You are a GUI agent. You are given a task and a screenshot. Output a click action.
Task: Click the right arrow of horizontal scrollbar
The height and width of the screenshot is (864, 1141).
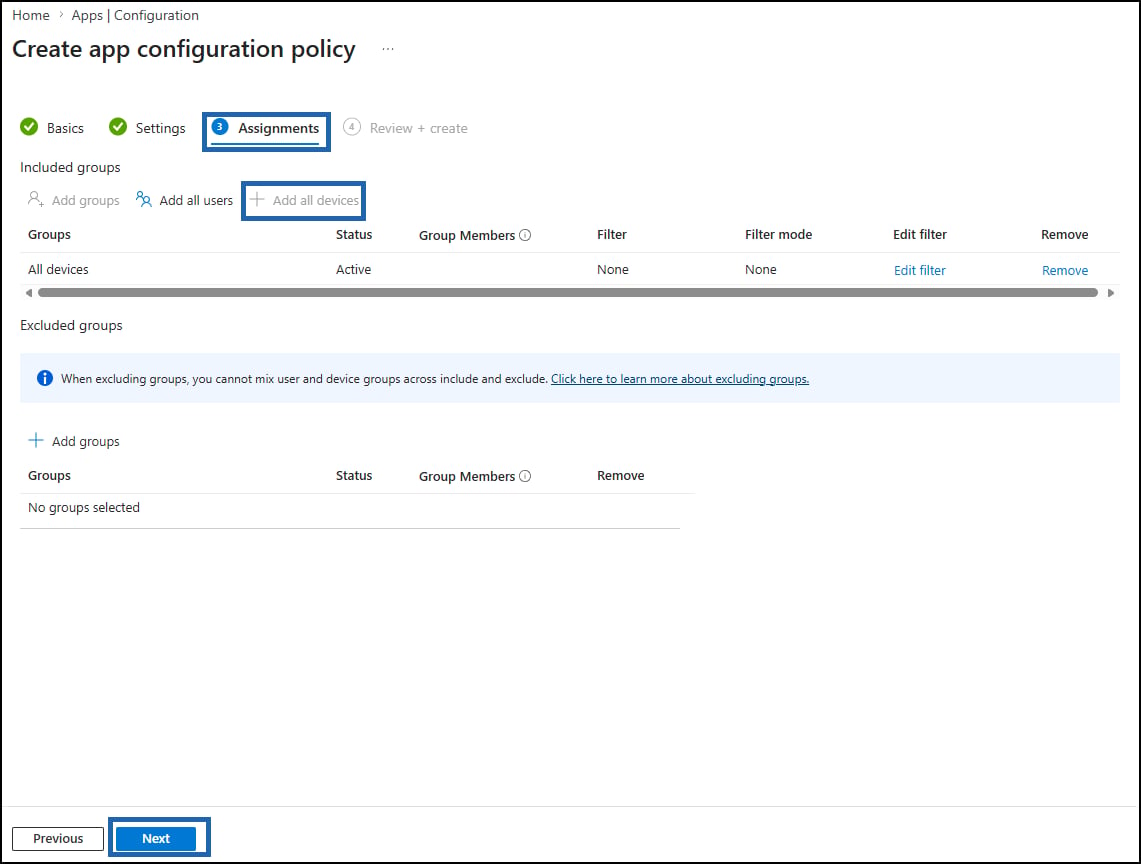point(1110,293)
